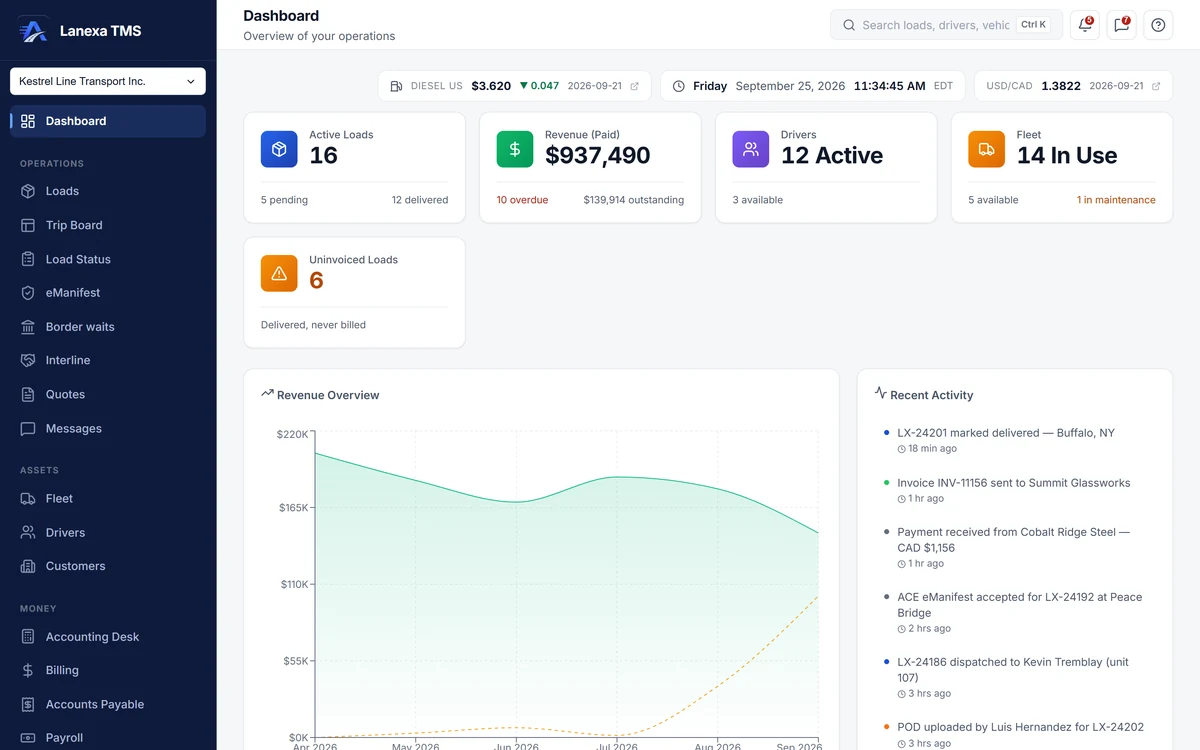Click the diesel price $3.620 value
The height and width of the screenshot is (750, 1200).
point(491,86)
